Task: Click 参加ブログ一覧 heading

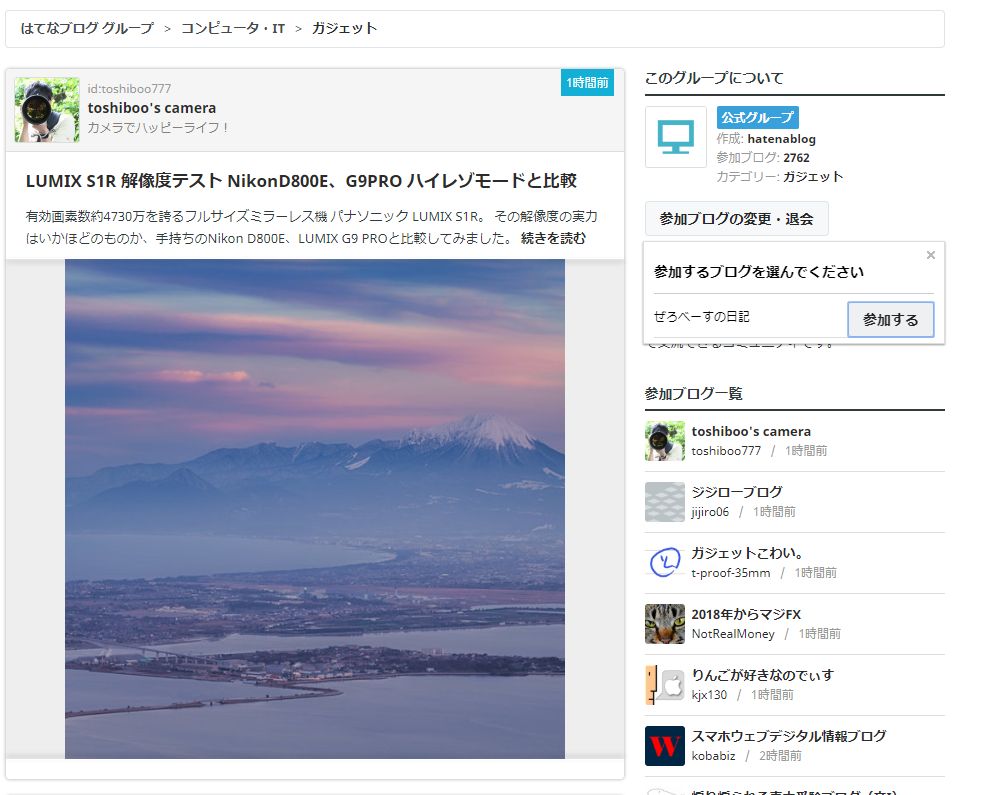Action: 694,394
